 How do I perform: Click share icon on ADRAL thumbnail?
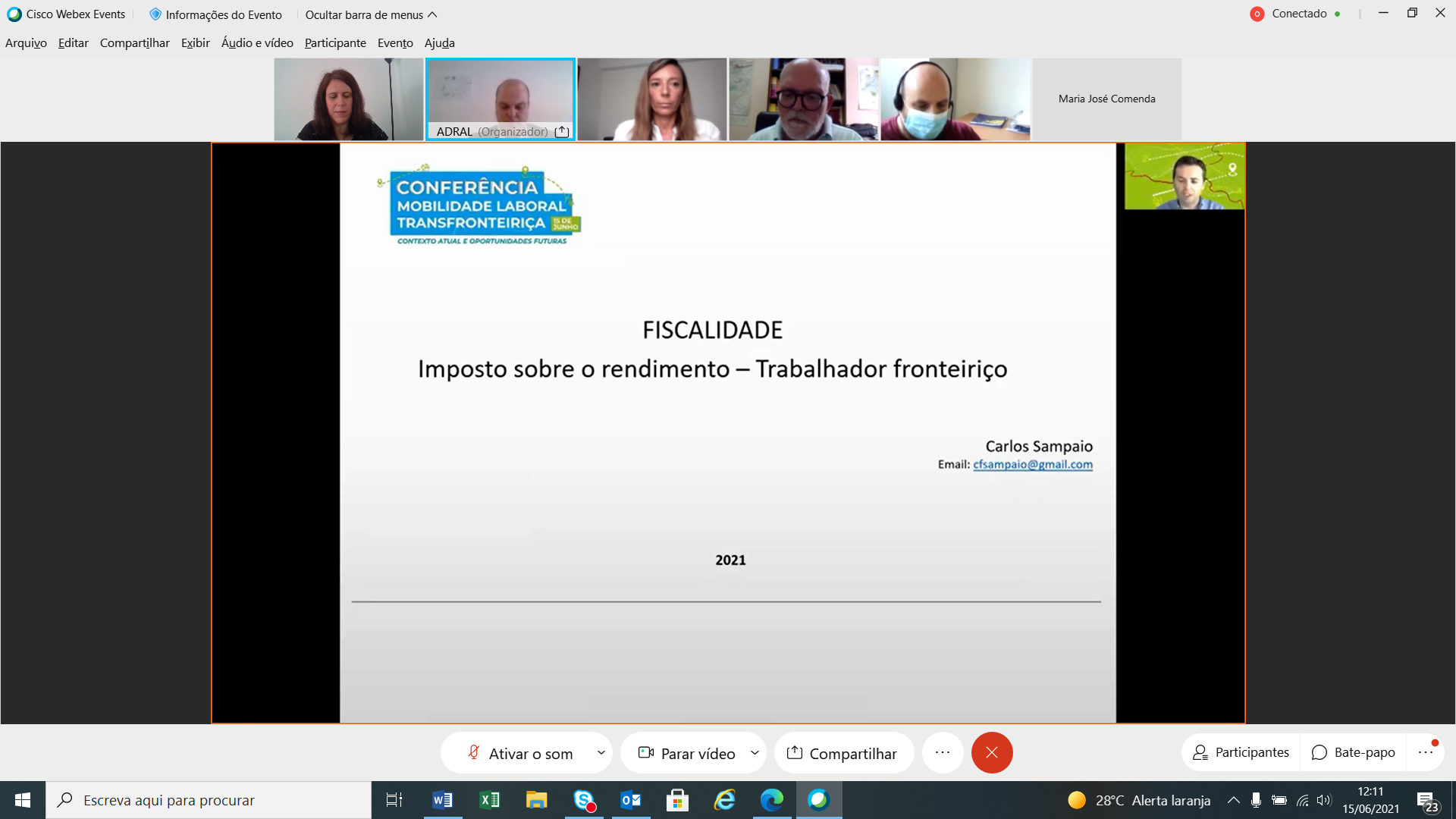pyautogui.click(x=562, y=131)
